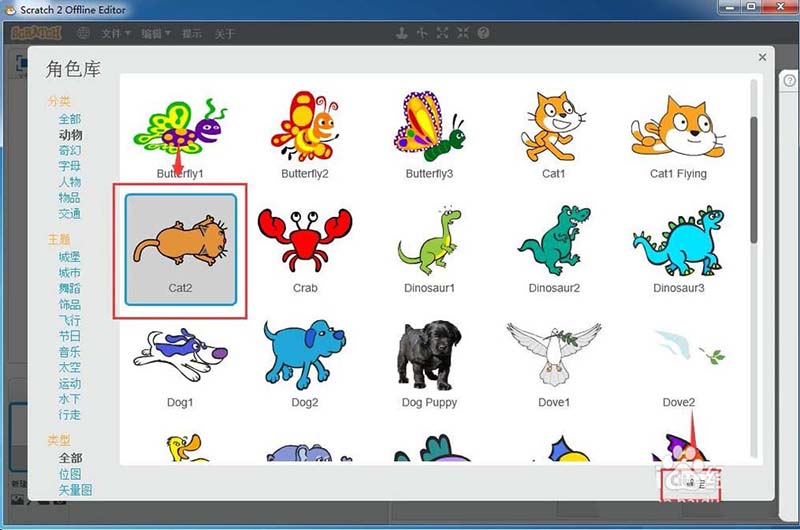
Task: Filter by 物品 category
Action: [x=70, y=198]
